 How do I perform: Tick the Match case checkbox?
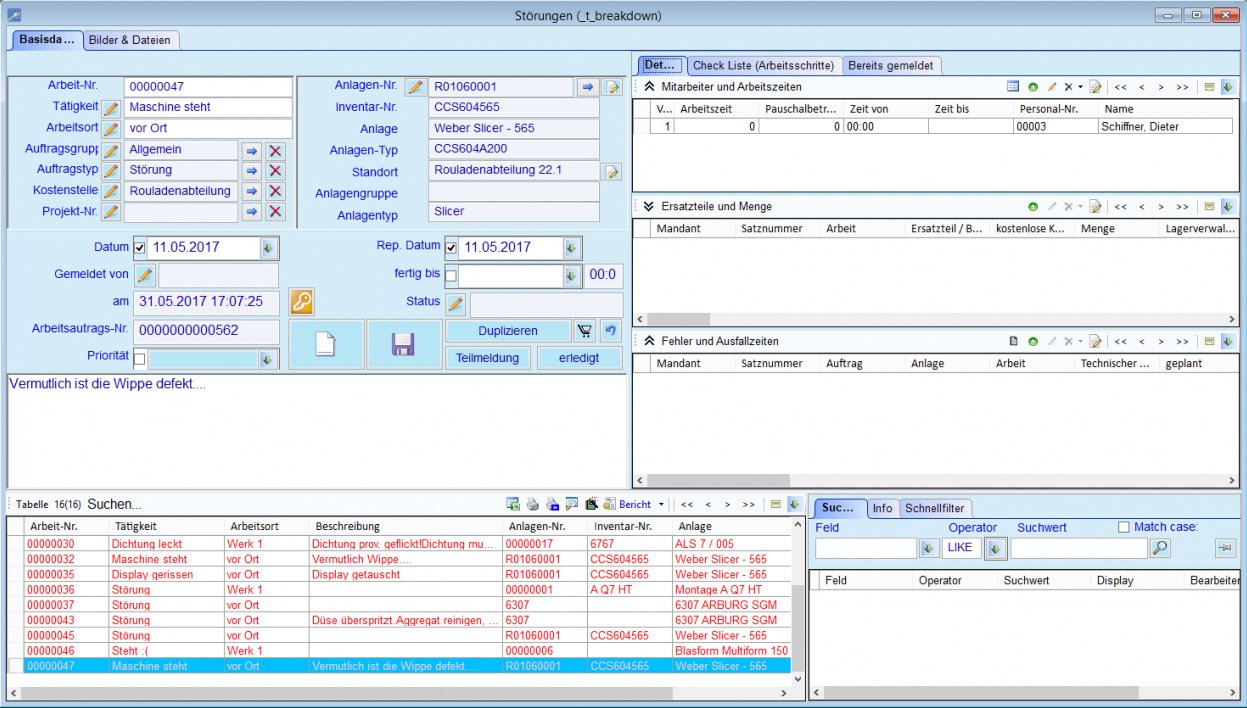[x=1124, y=527]
